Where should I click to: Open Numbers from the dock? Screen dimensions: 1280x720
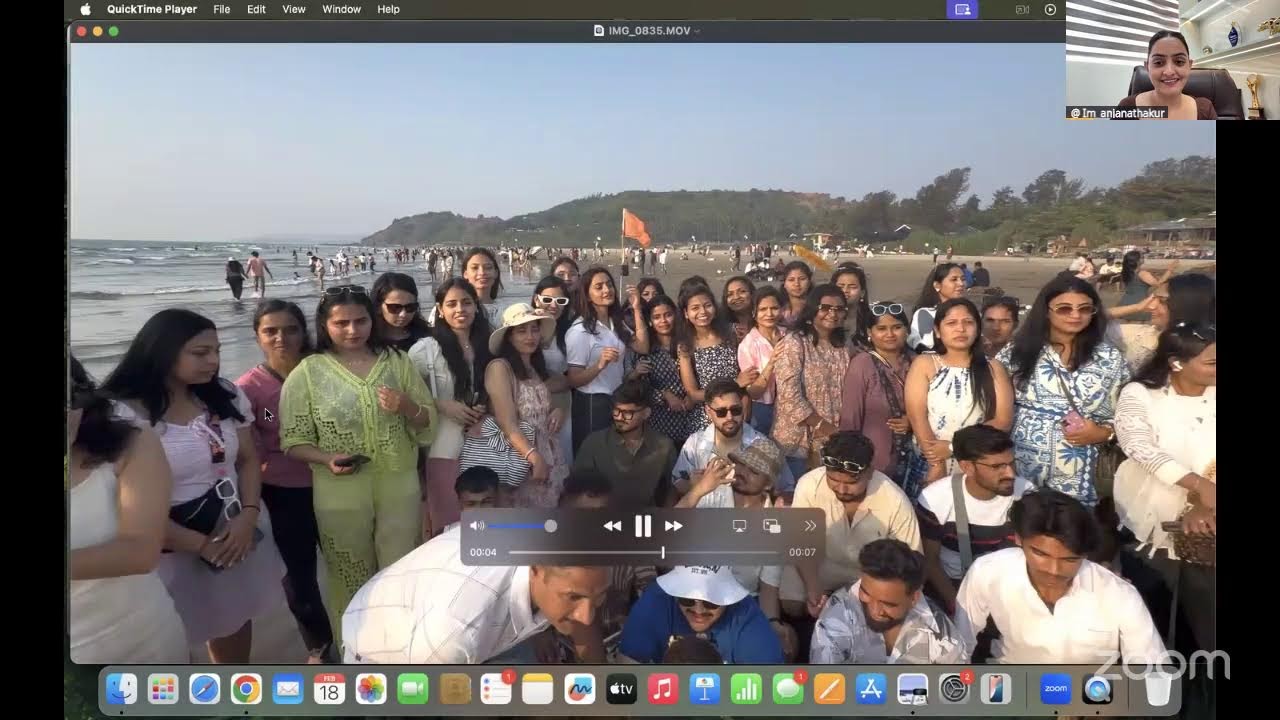(746, 688)
